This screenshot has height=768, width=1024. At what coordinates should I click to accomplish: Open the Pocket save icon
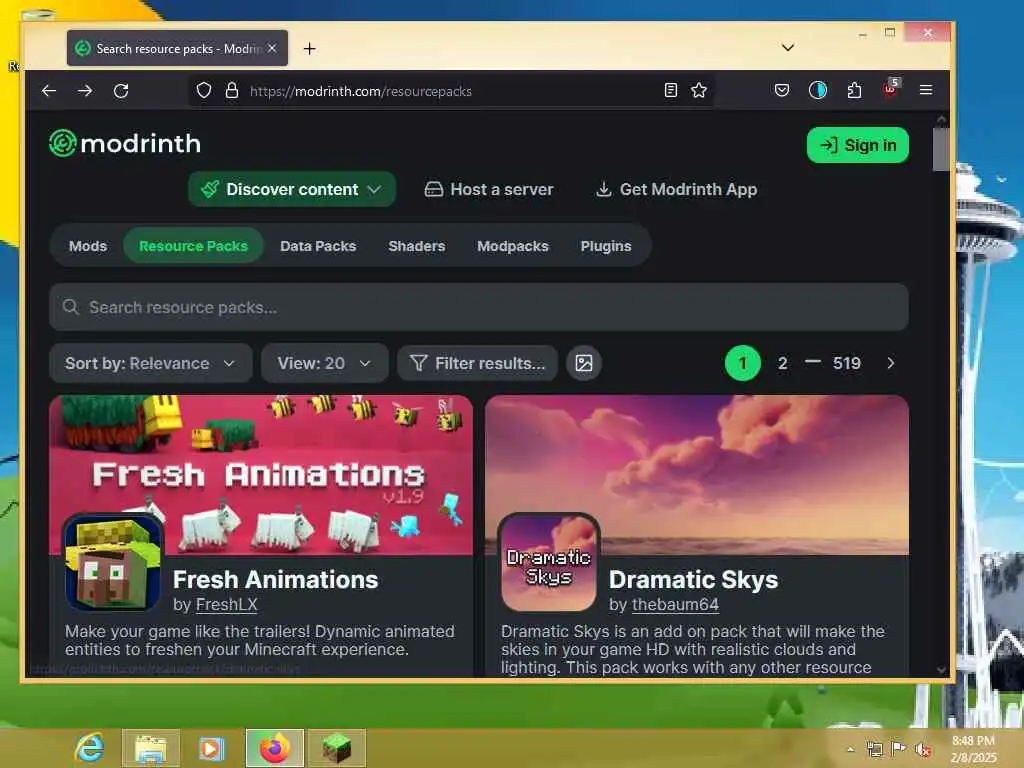pyautogui.click(x=782, y=90)
